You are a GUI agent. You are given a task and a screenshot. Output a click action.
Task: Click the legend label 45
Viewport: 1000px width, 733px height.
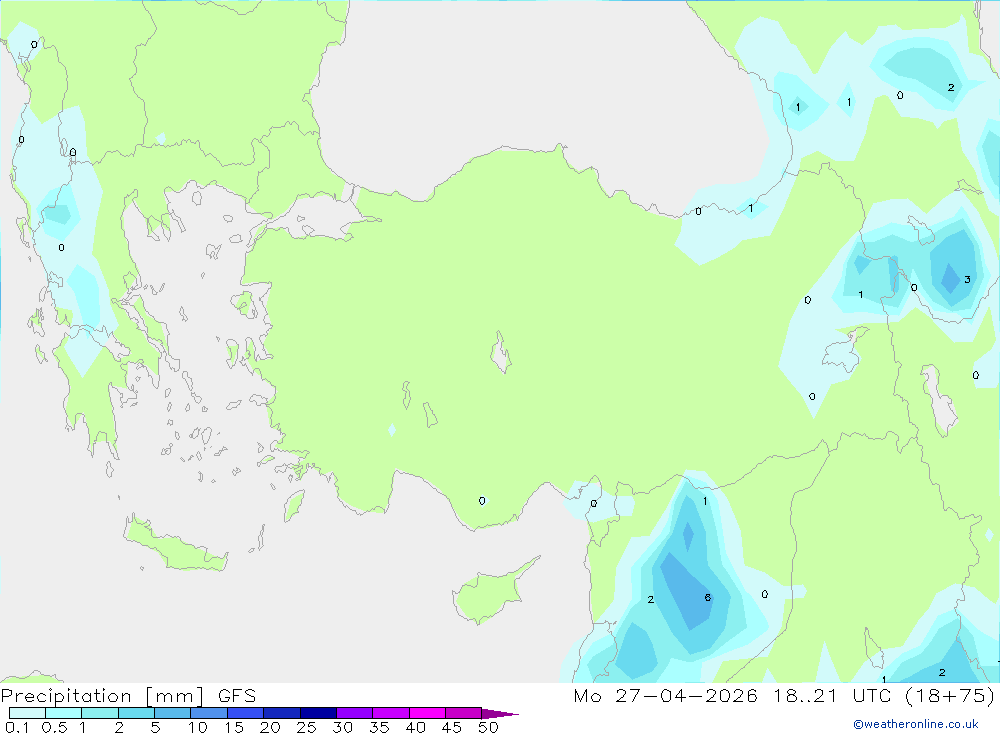point(452,727)
